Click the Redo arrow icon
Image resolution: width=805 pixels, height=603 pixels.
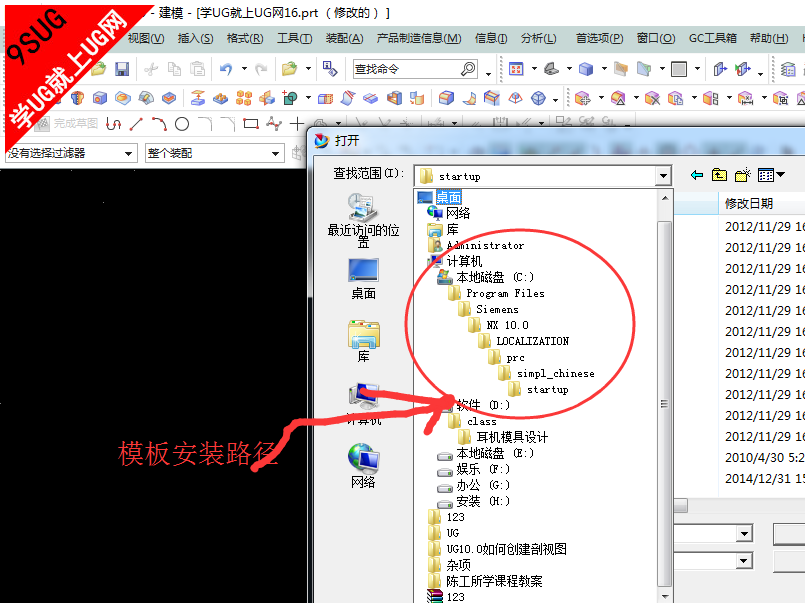pyautogui.click(x=262, y=69)
